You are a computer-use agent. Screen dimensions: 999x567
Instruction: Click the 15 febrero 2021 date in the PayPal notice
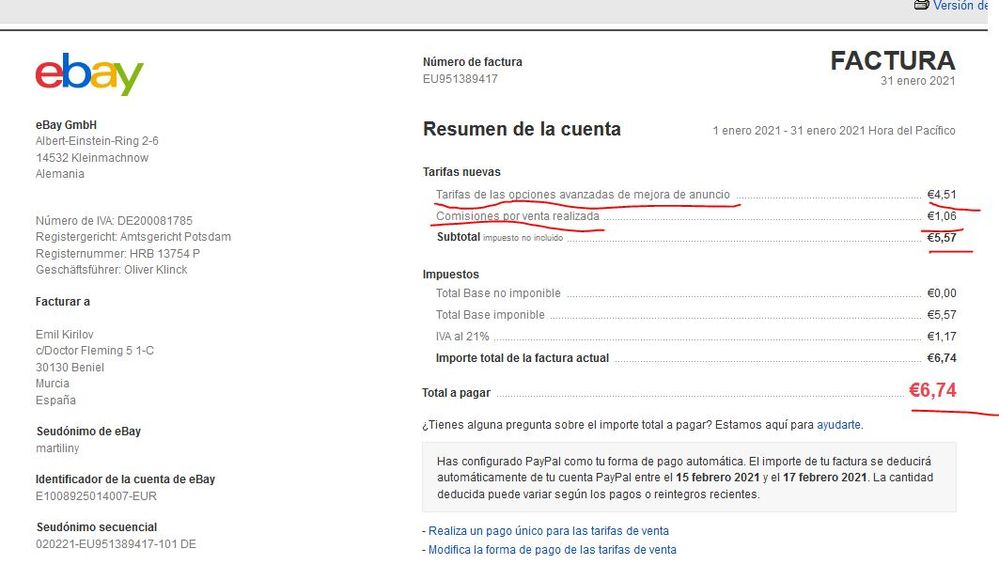pyautogui.click(x=717, y=478)
